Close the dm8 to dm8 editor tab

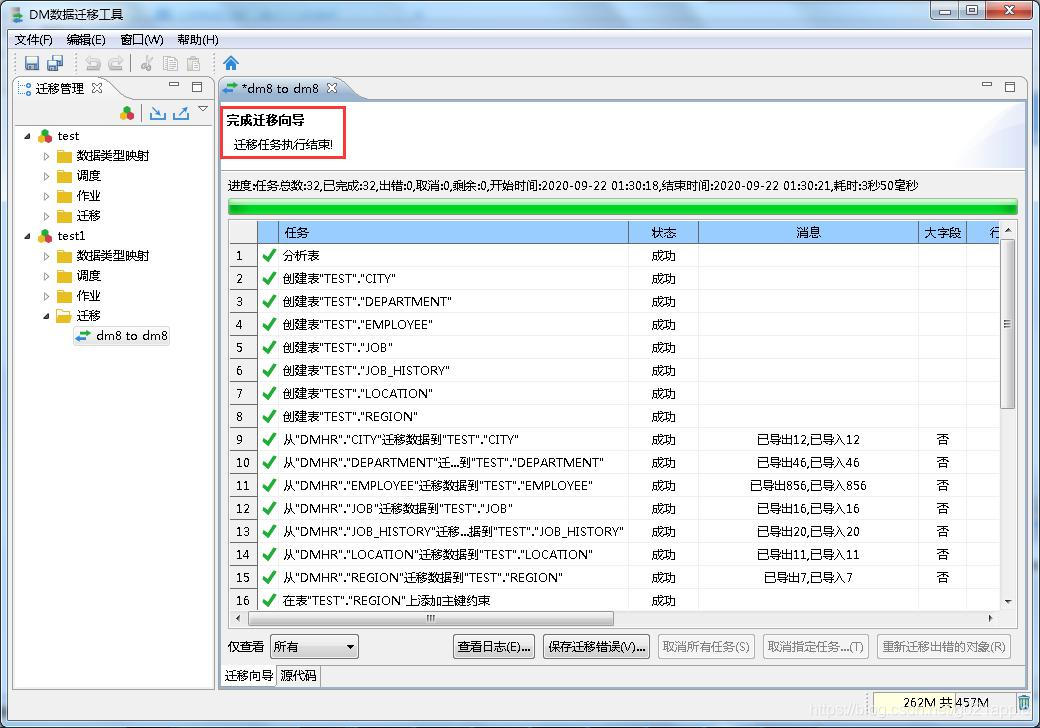point(332,88)
